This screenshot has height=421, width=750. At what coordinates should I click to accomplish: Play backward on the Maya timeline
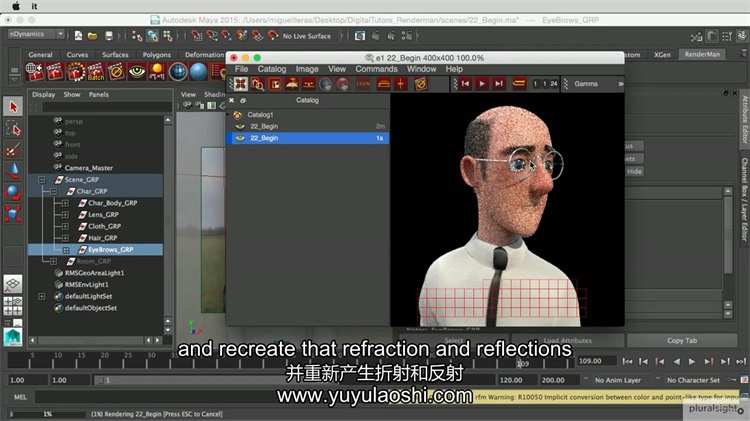pyautogui.click(x=676, y=362)
